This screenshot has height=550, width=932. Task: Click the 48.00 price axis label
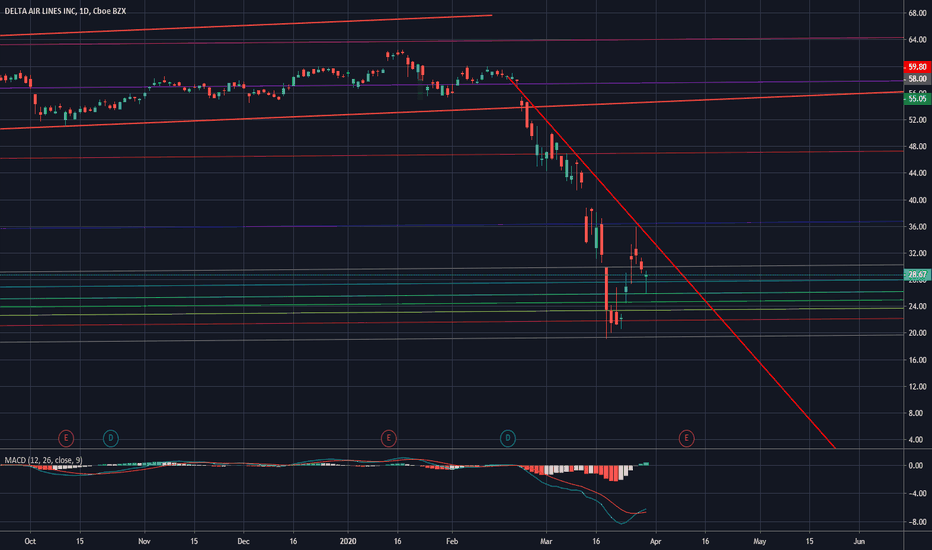click(917, 146)
